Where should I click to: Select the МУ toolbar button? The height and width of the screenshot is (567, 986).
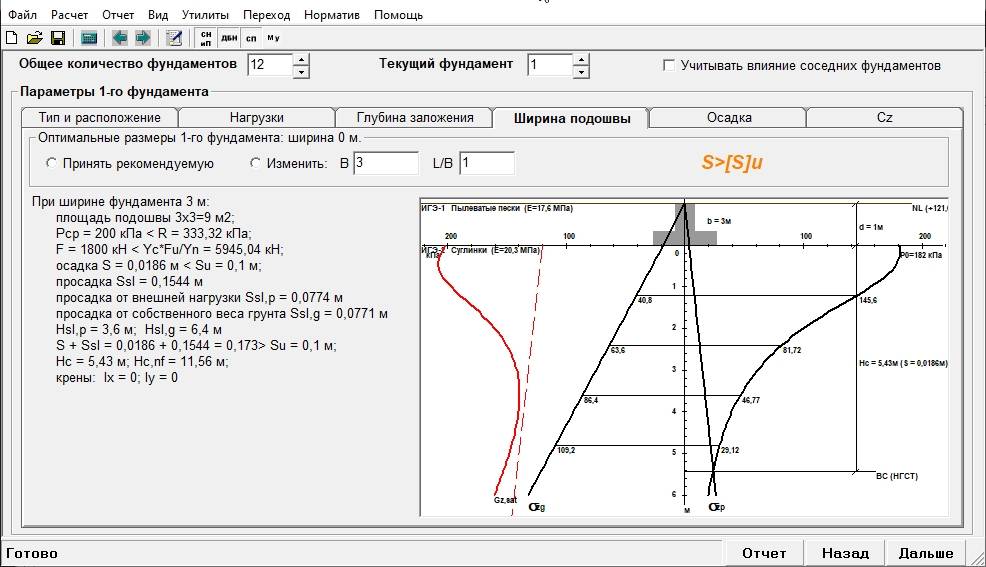(x=273, y=38)
